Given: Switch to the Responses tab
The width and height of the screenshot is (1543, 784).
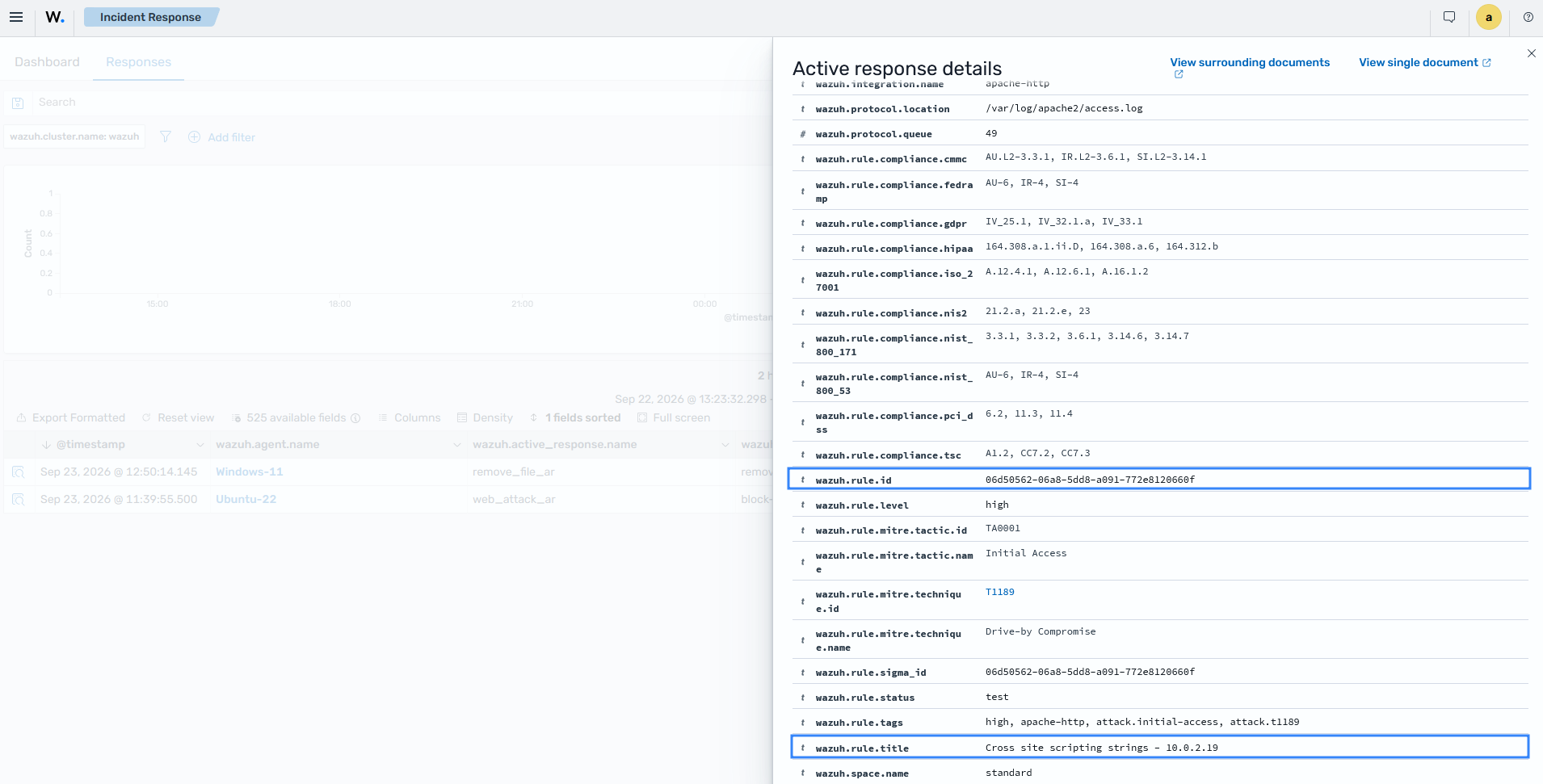Looking at the screenshot, I should (138, 62).
